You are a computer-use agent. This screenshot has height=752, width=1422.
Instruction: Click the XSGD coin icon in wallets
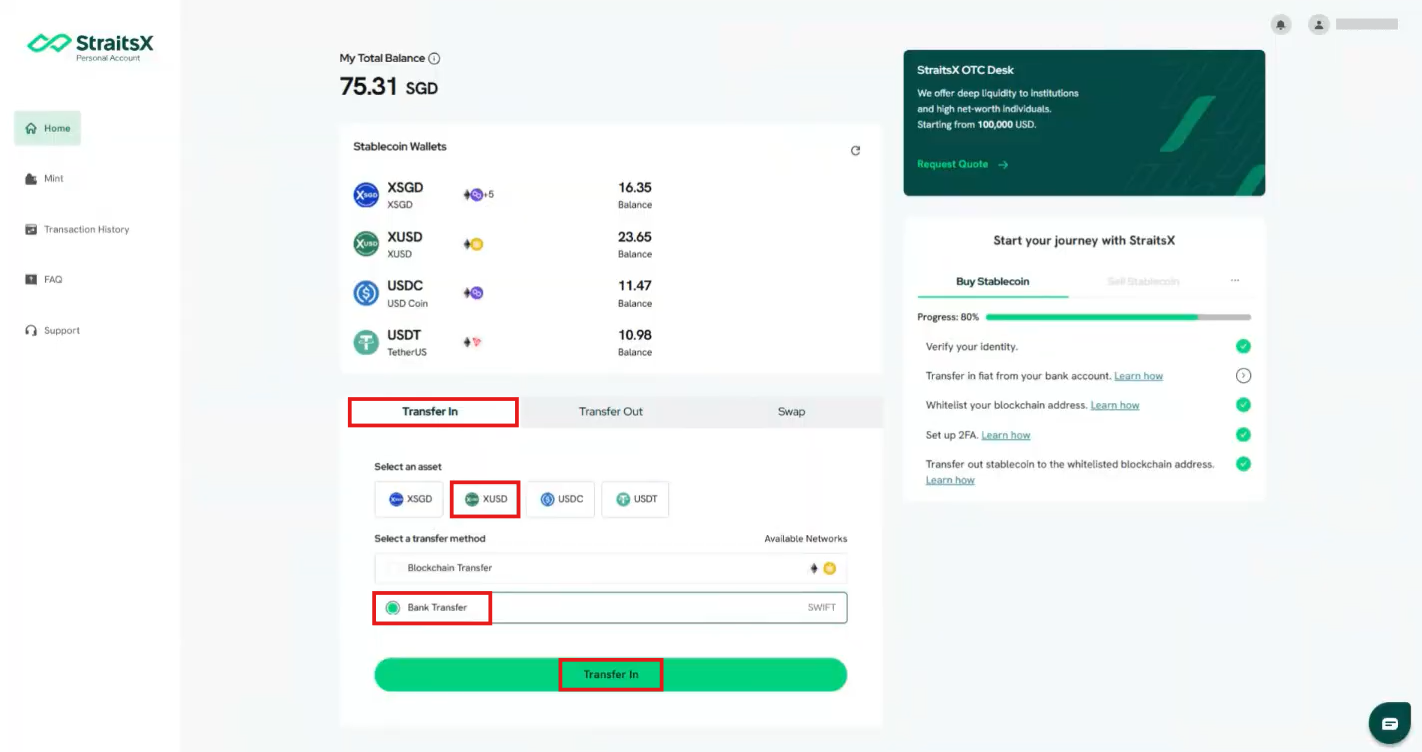366,195
